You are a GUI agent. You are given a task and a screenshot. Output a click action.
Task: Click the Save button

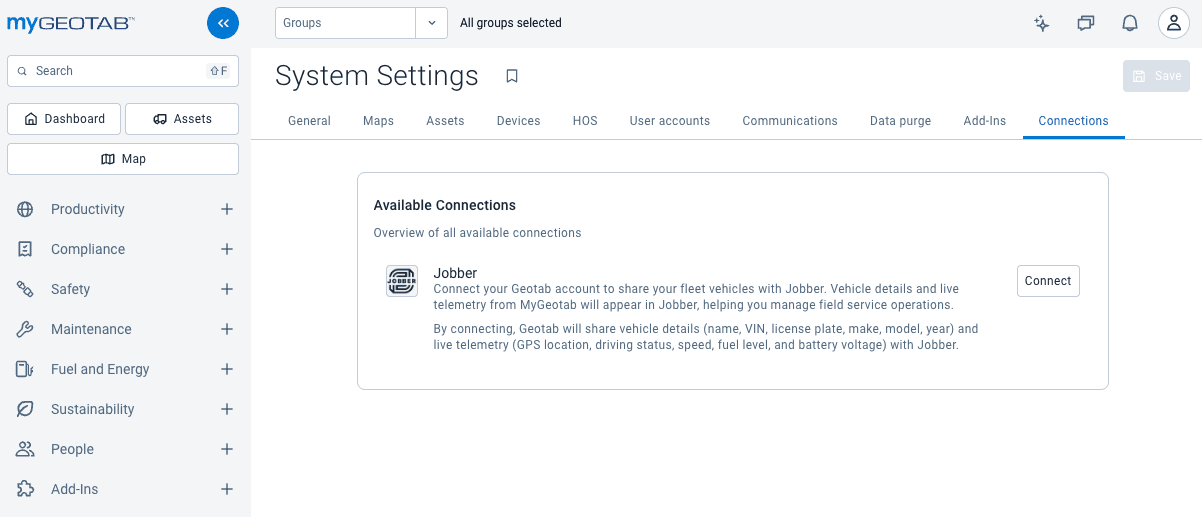pyautogui.click(x=1156, y=76)
